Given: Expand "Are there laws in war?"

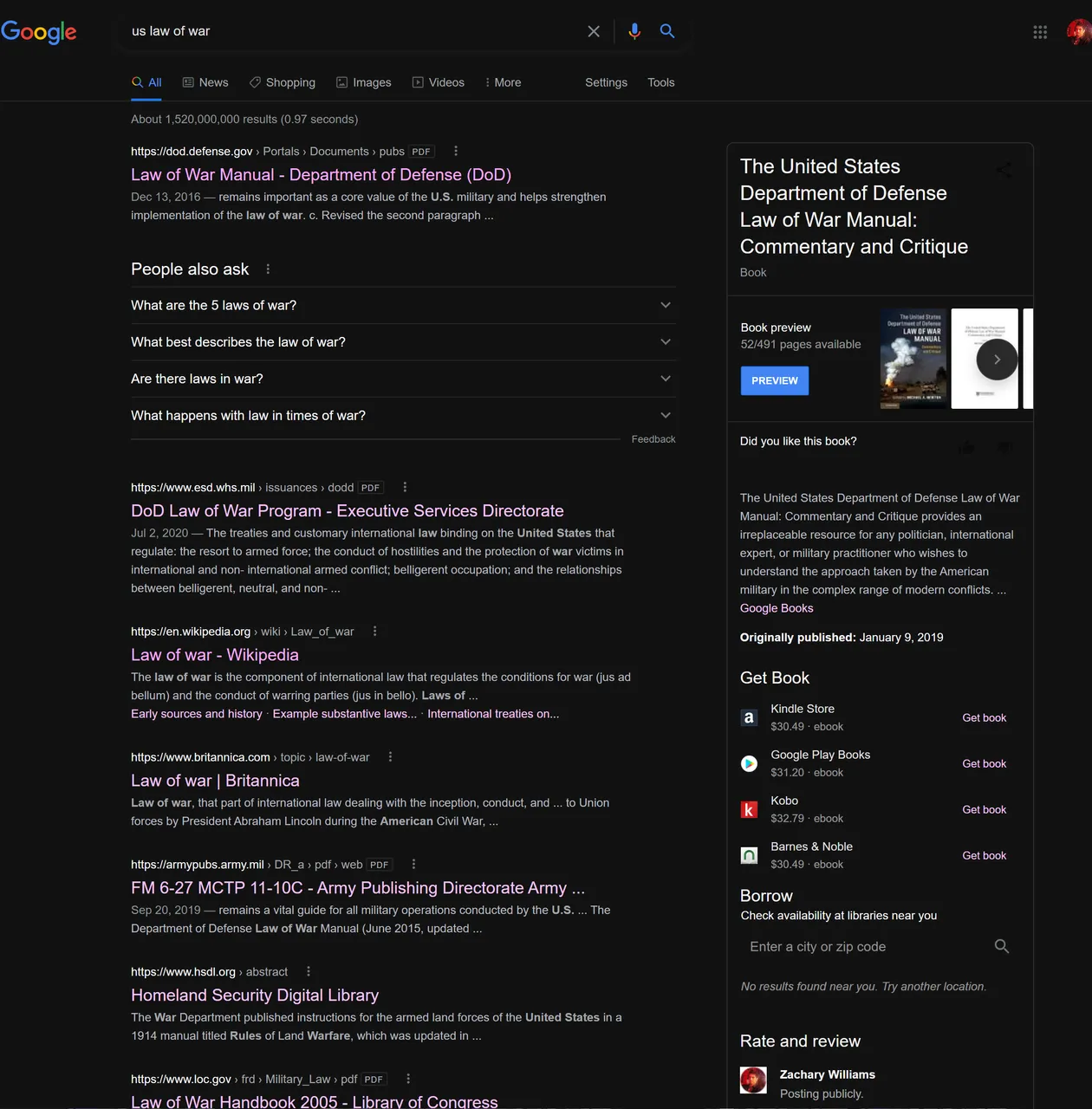Looking at the screenshot, I should coord(403,379).
